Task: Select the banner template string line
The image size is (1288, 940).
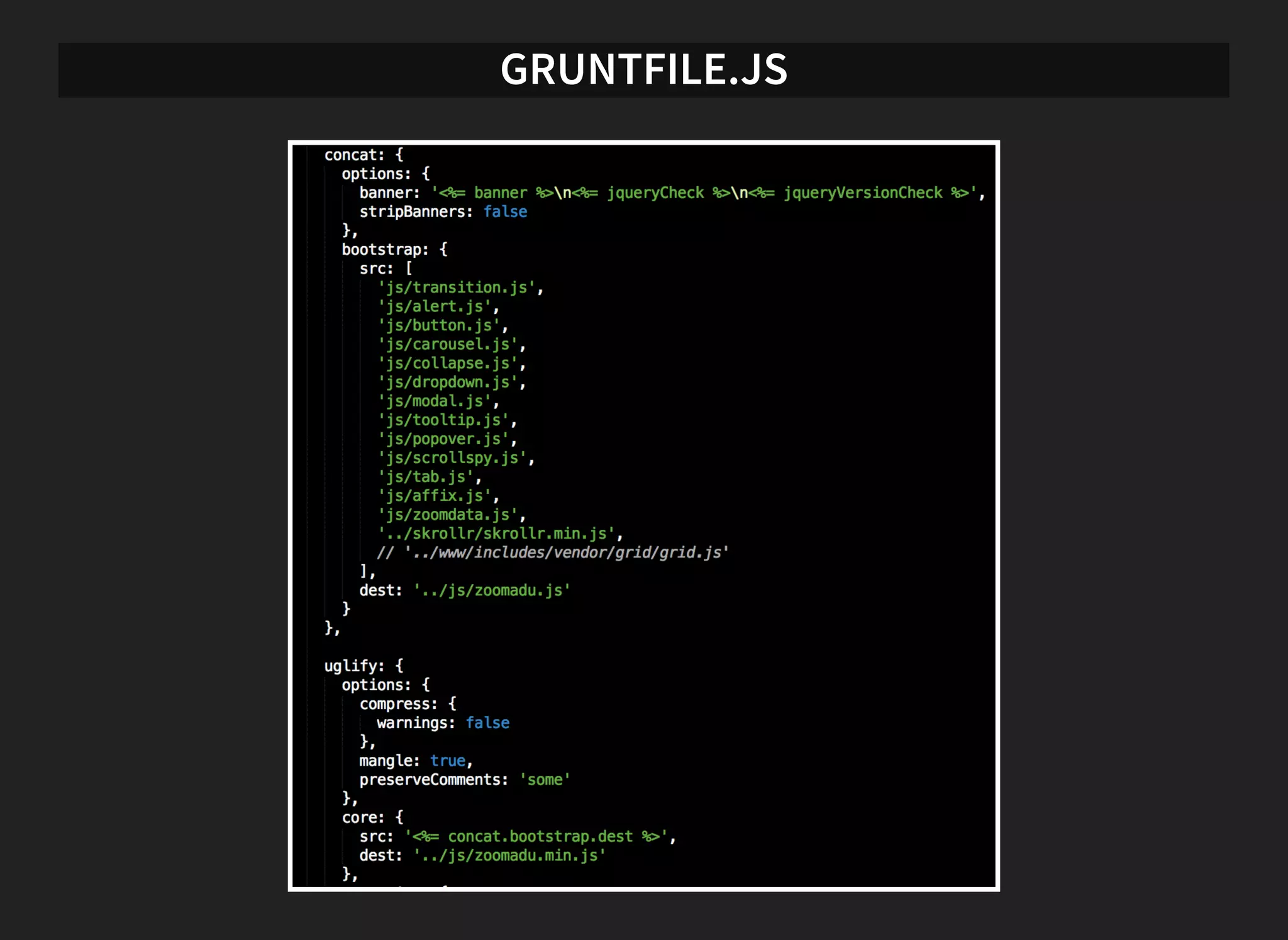Action: (672, 193)
